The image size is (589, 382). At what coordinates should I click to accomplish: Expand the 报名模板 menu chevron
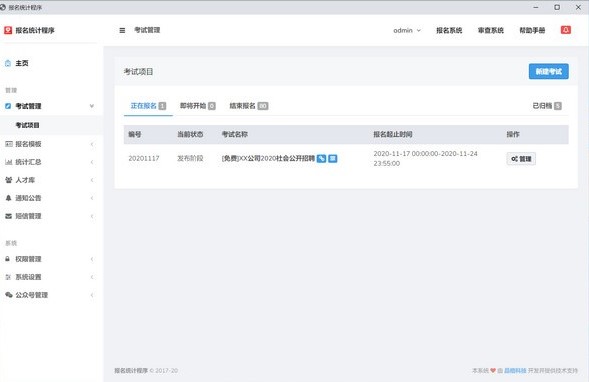92,144
